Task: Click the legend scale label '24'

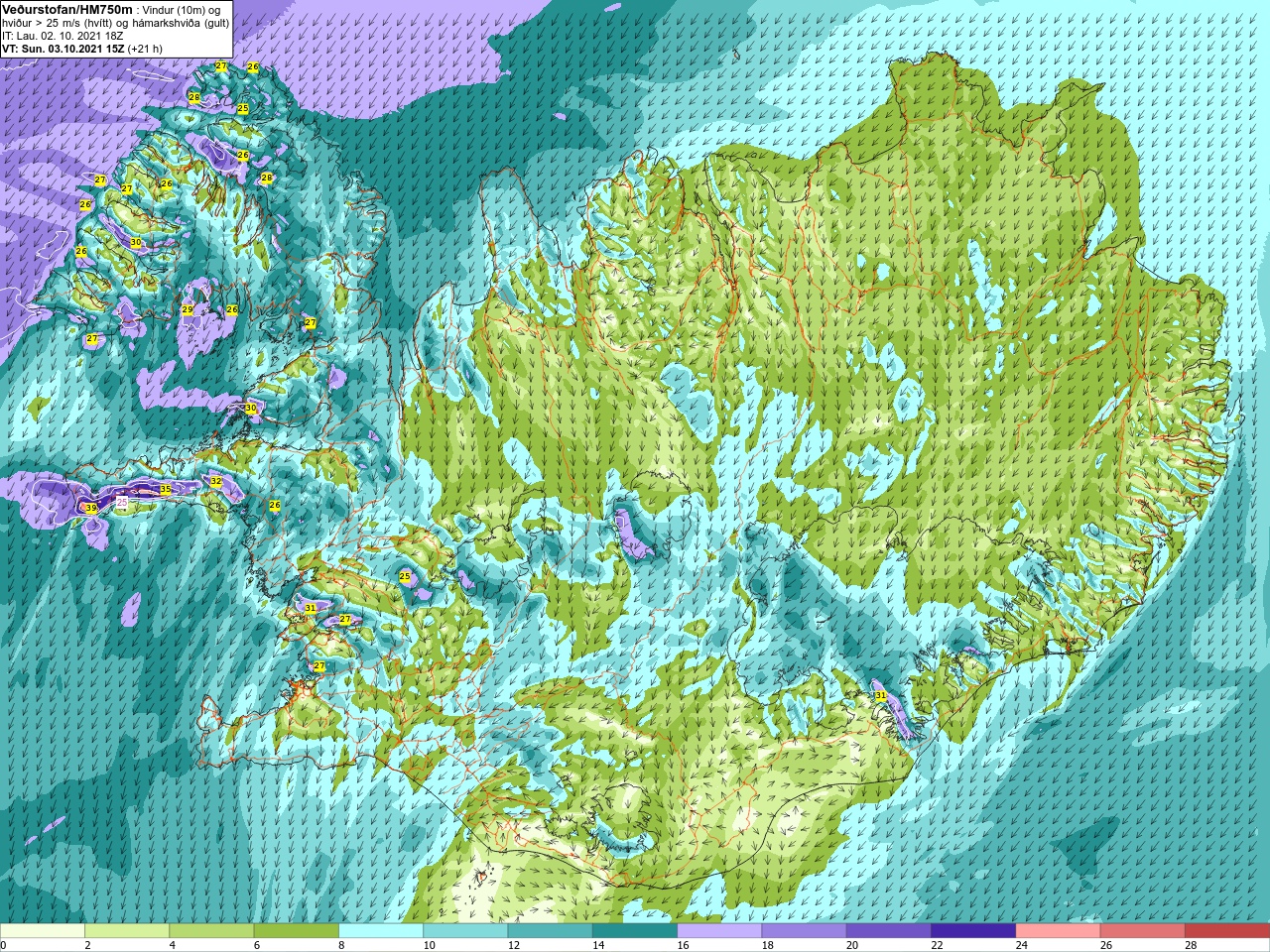Action: point(1022,945)
